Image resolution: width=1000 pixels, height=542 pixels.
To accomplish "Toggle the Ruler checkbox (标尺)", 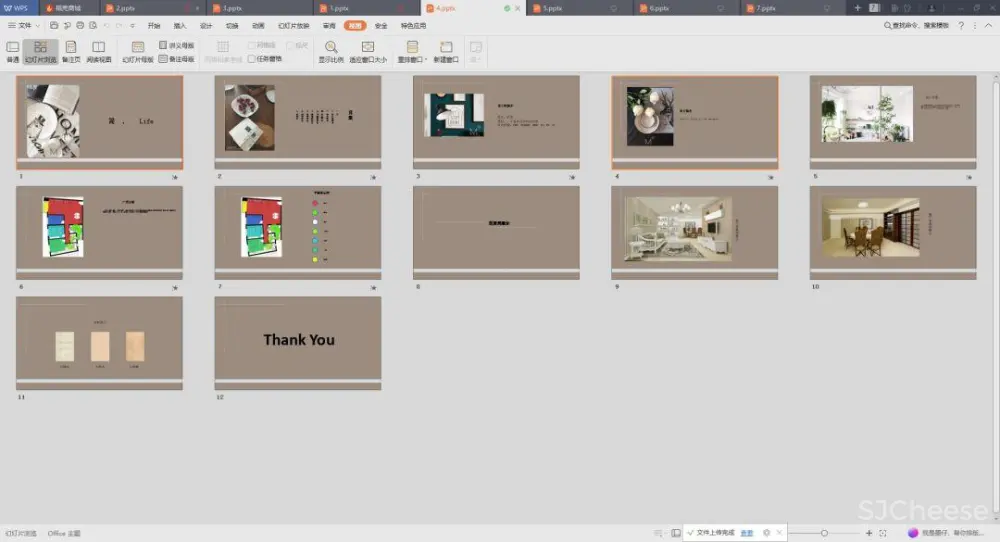I will 290,46.
